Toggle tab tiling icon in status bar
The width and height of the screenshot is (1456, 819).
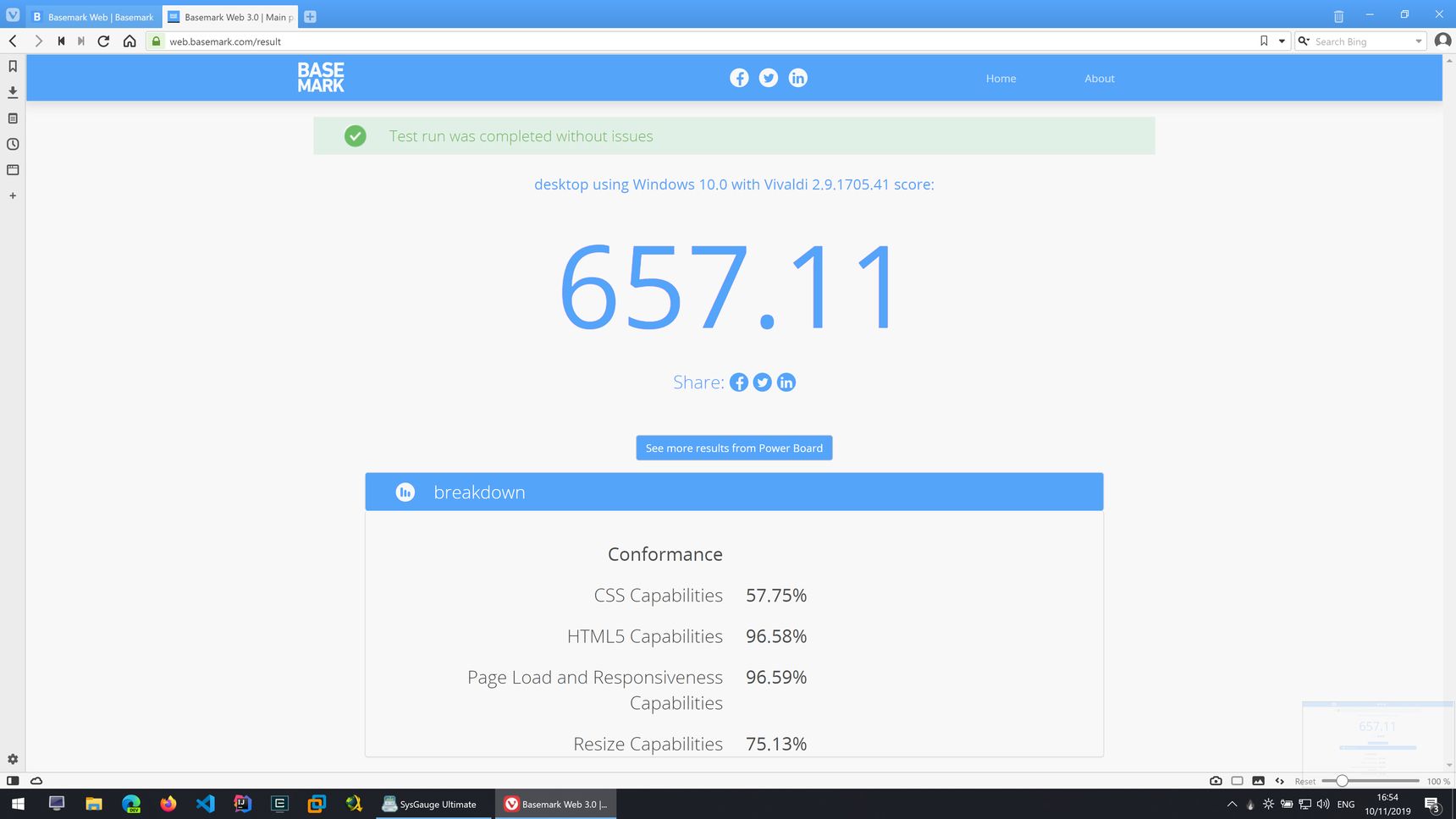pyautogui.click(x=1237, y=781)
